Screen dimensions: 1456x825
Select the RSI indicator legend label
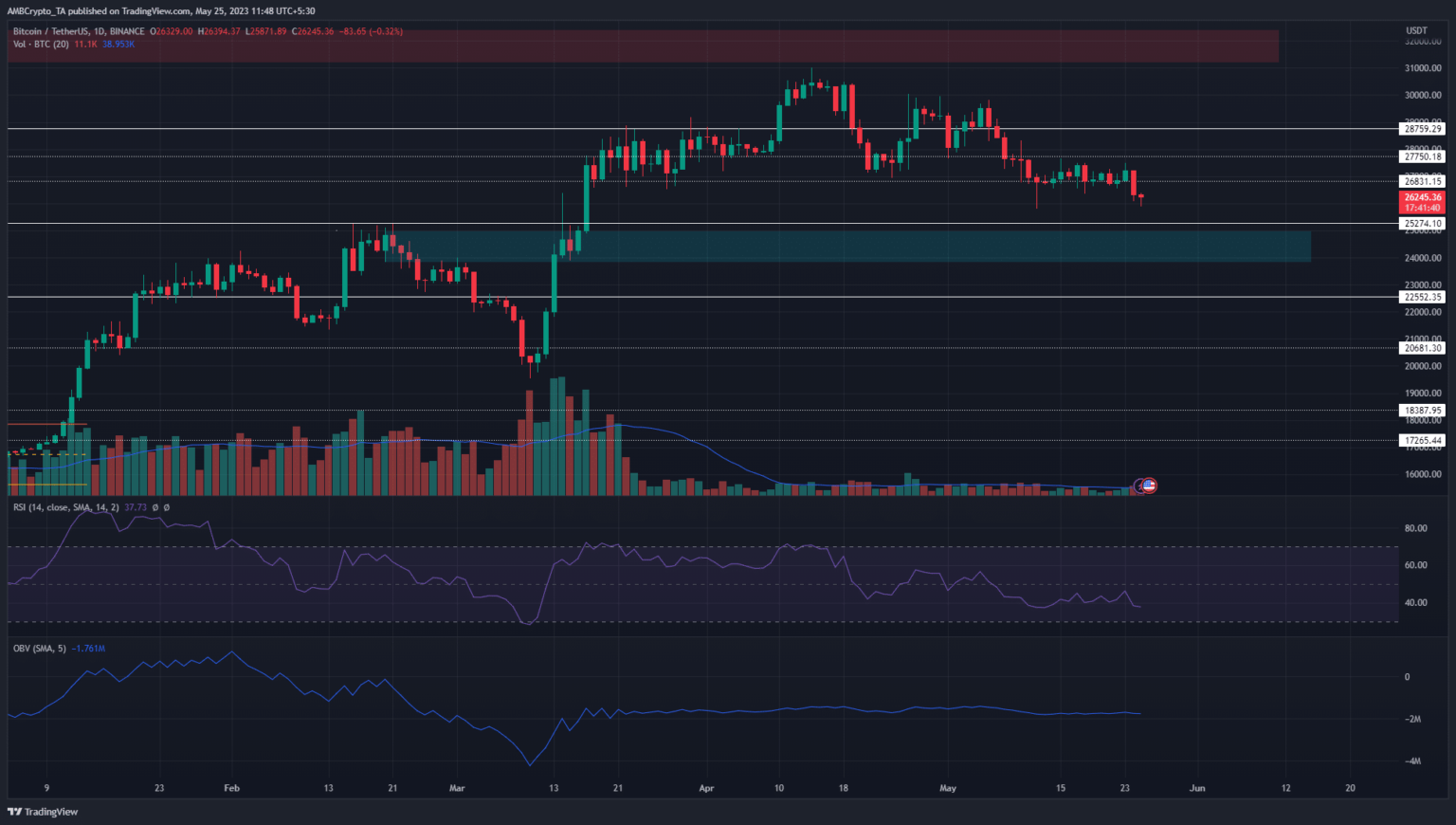tap(65, 507)
